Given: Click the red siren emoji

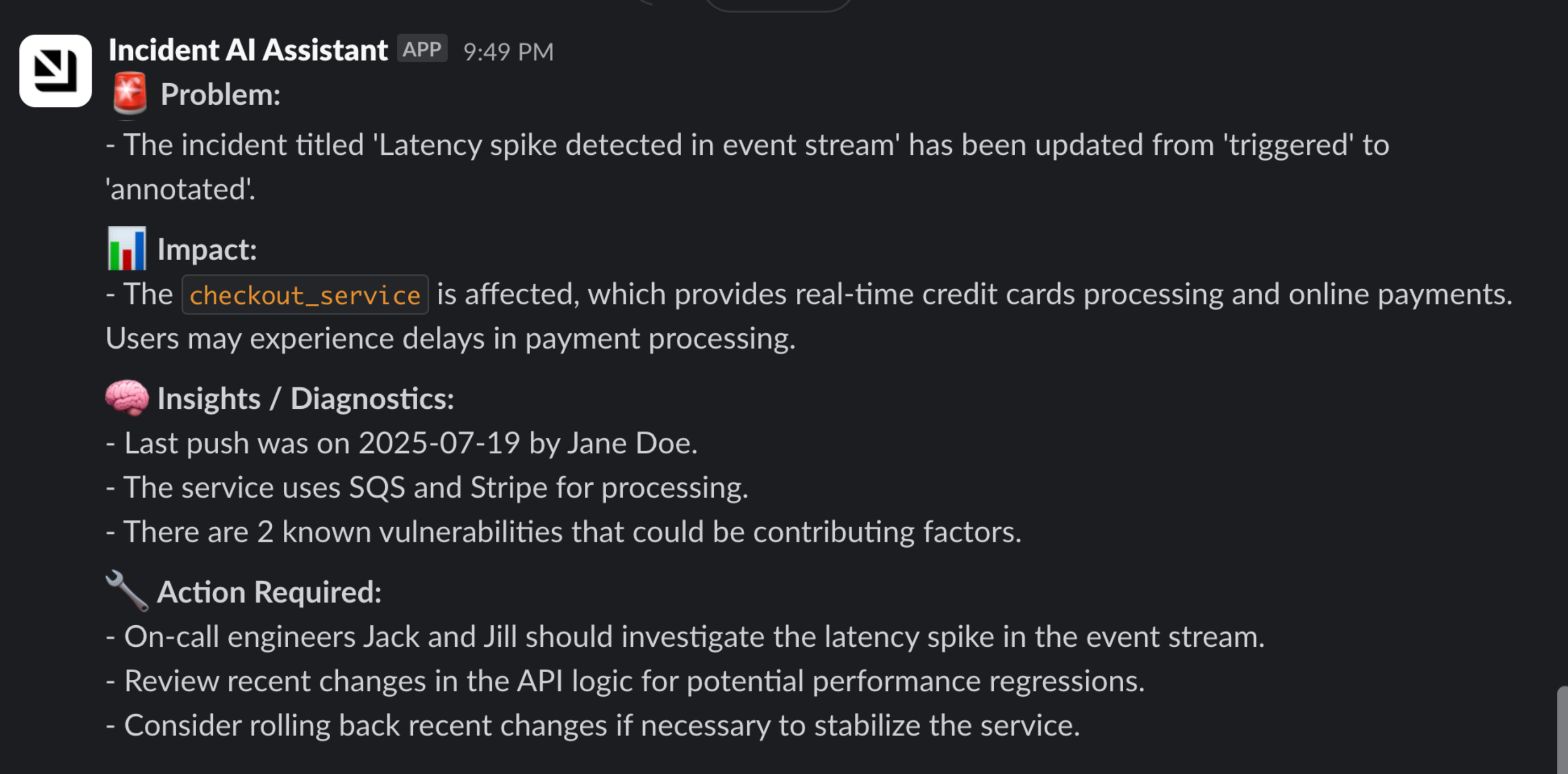Looking at the screenshot, I should 130,93.
